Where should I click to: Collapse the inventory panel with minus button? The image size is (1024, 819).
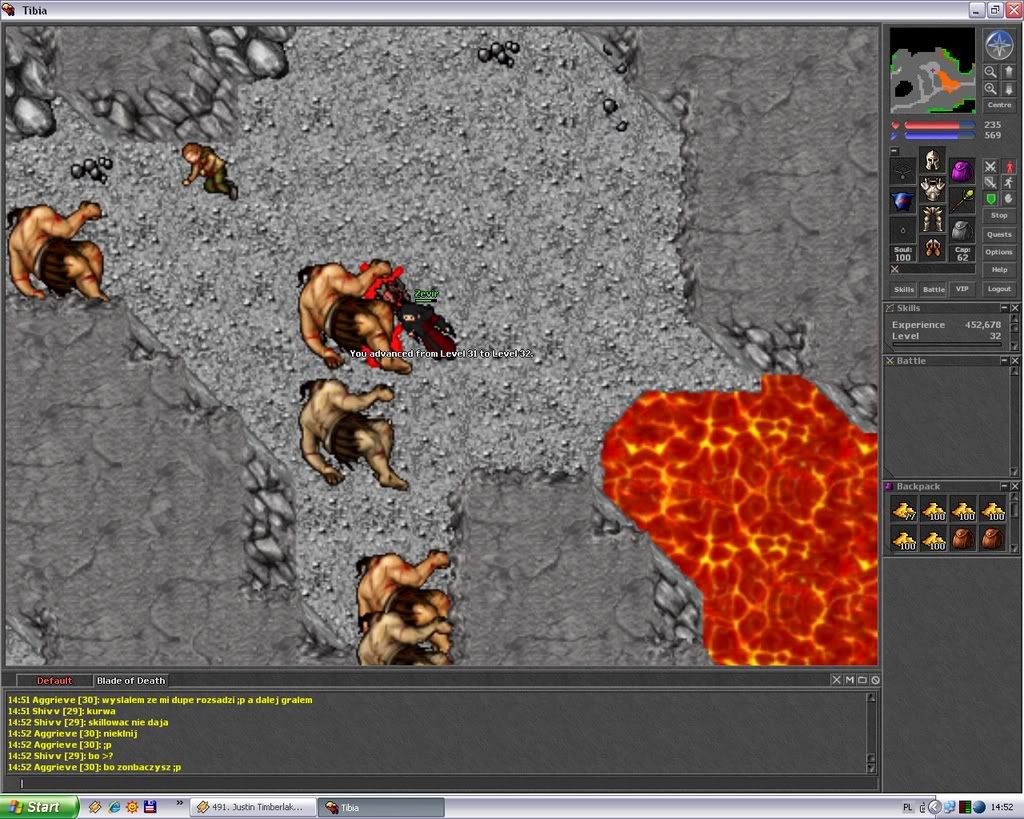[895, 151]
